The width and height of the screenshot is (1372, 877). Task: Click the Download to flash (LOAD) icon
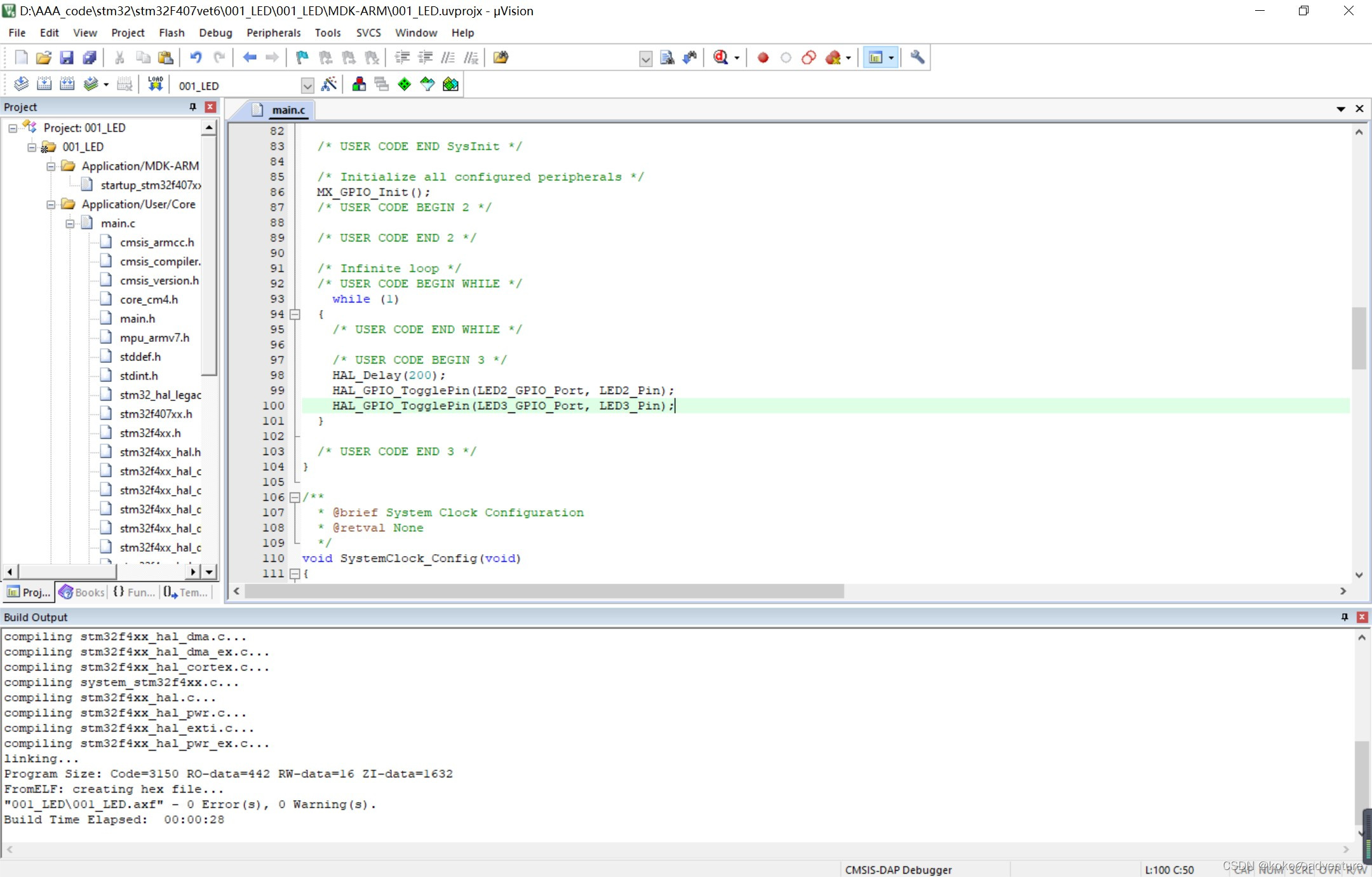155,85
